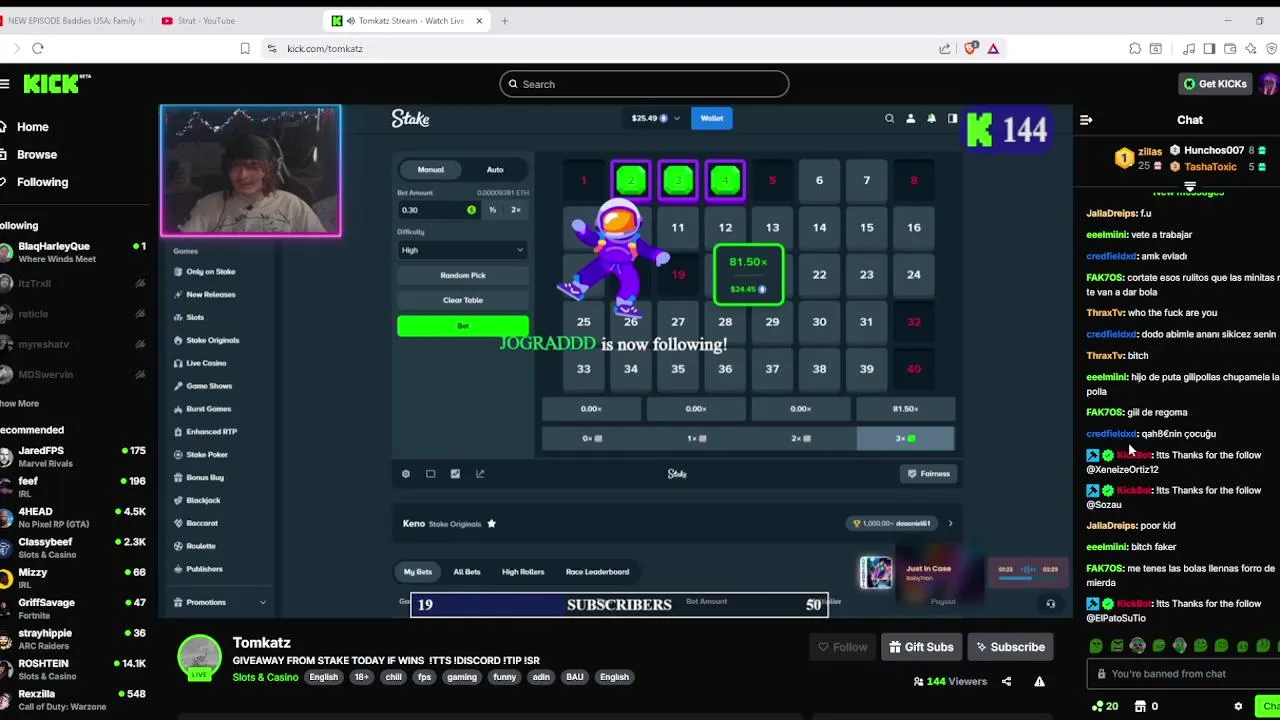1280x720 pixels.
Task: Click the Tomkatz channel avatar
Action: (x=199, y=657)
